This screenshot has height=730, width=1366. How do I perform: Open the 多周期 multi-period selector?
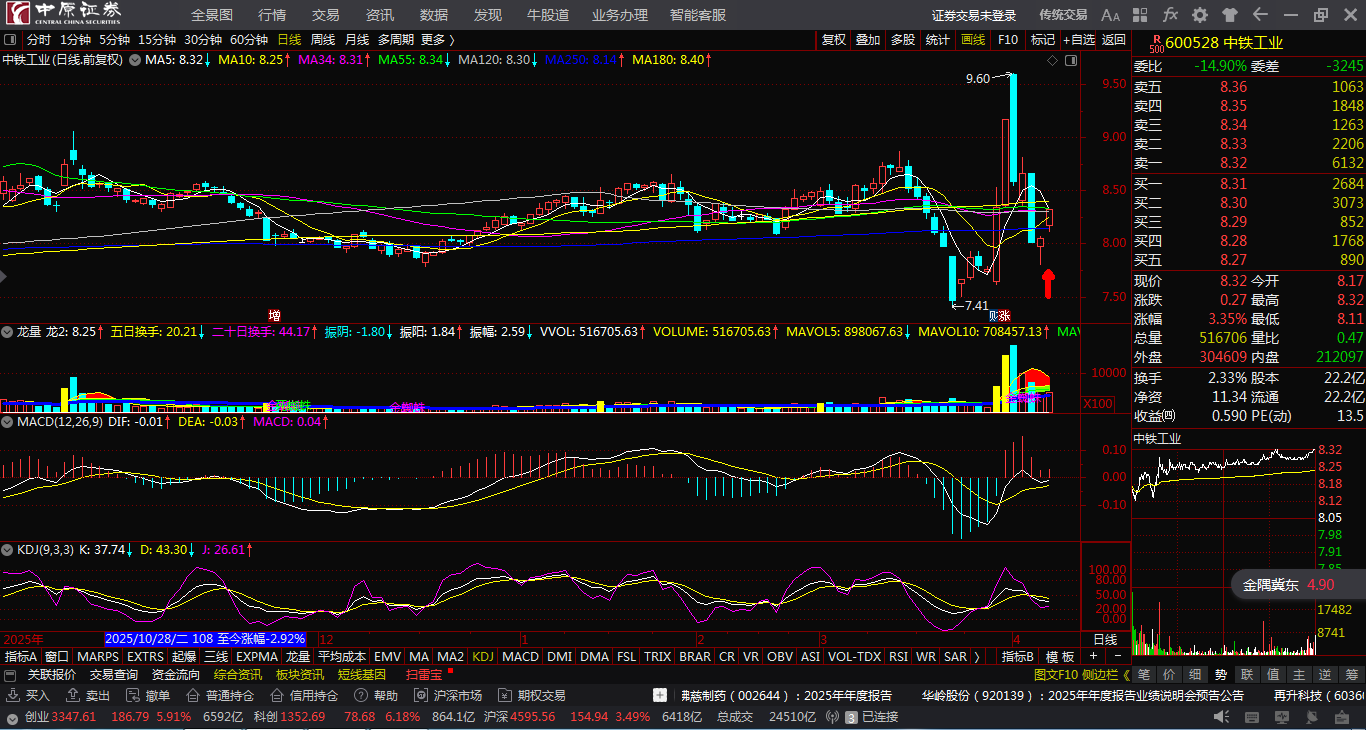(395, 40)
